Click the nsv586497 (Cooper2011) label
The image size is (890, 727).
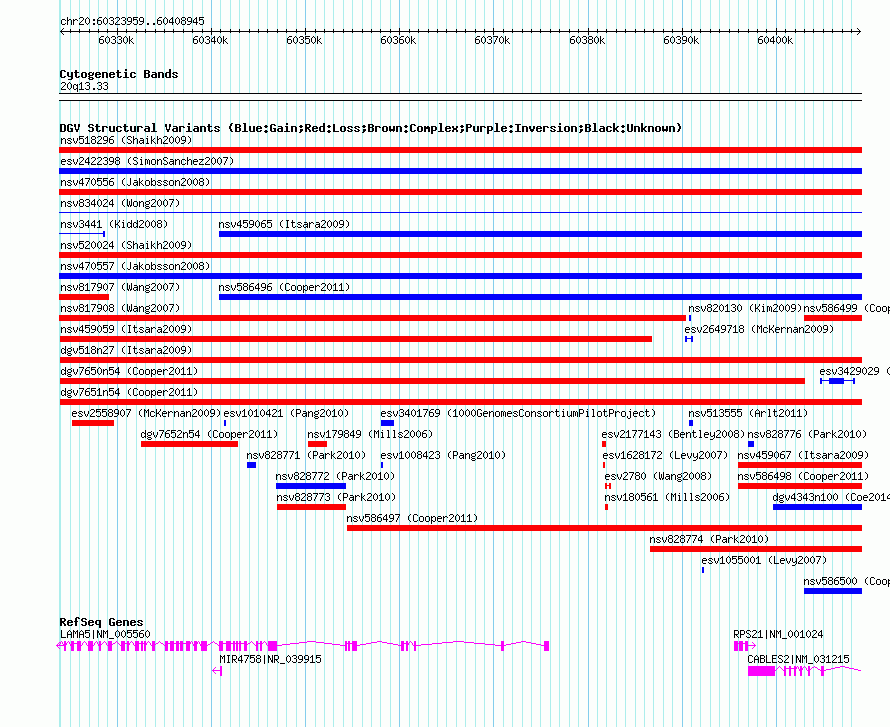tap(412, 518)
